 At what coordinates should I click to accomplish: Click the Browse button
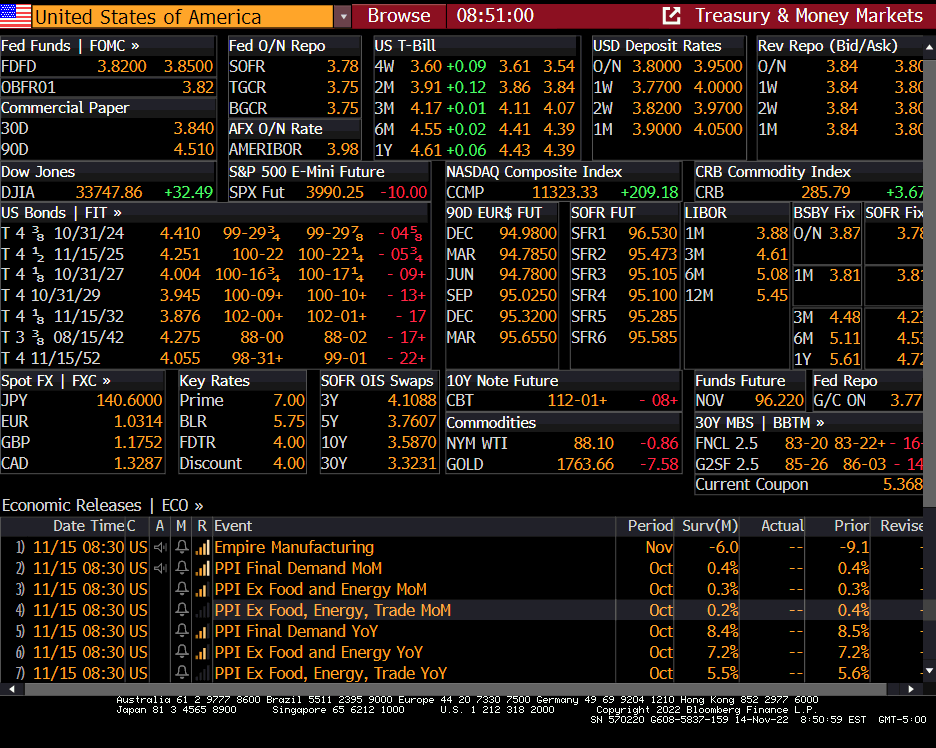click(398, 16)
